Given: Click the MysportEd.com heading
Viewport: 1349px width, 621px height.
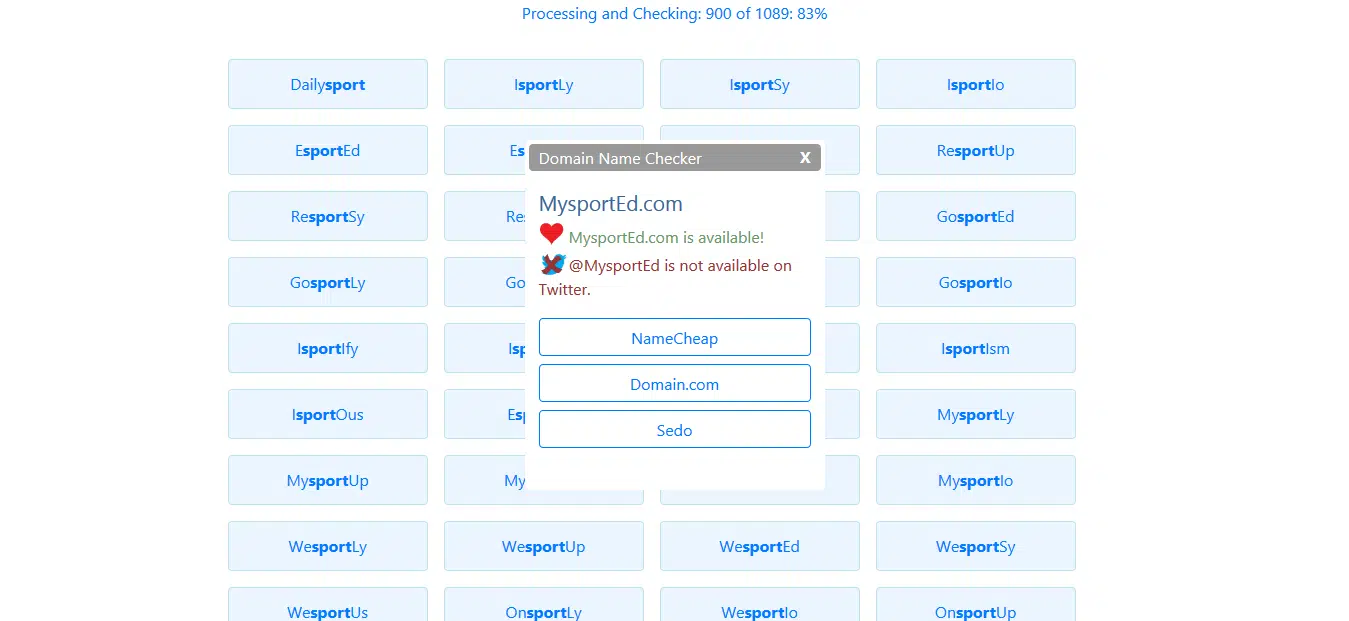Looking at the screenshot, I should (x=610, y=204).
